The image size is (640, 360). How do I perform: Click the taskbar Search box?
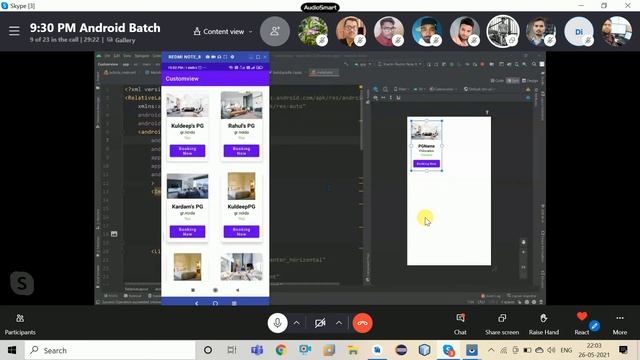pos(109,350)
